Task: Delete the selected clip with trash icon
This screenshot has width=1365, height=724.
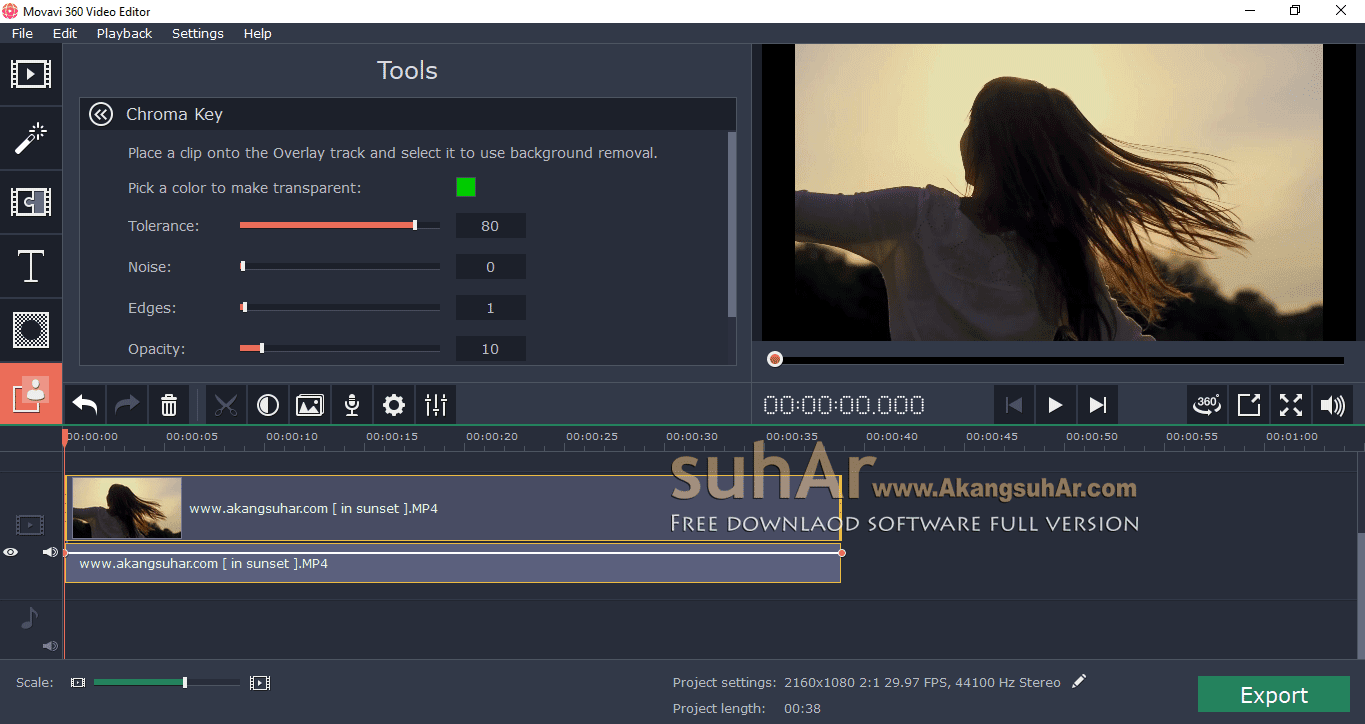Action: click(169, 405)
